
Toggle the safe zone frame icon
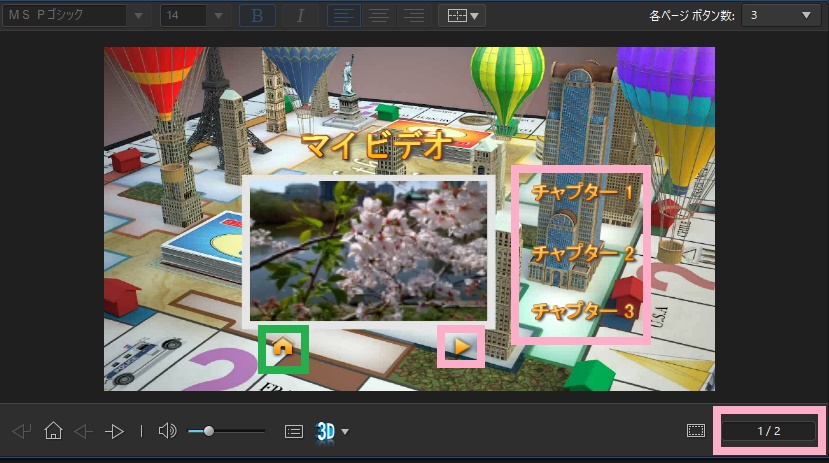(x=696, y=431)
